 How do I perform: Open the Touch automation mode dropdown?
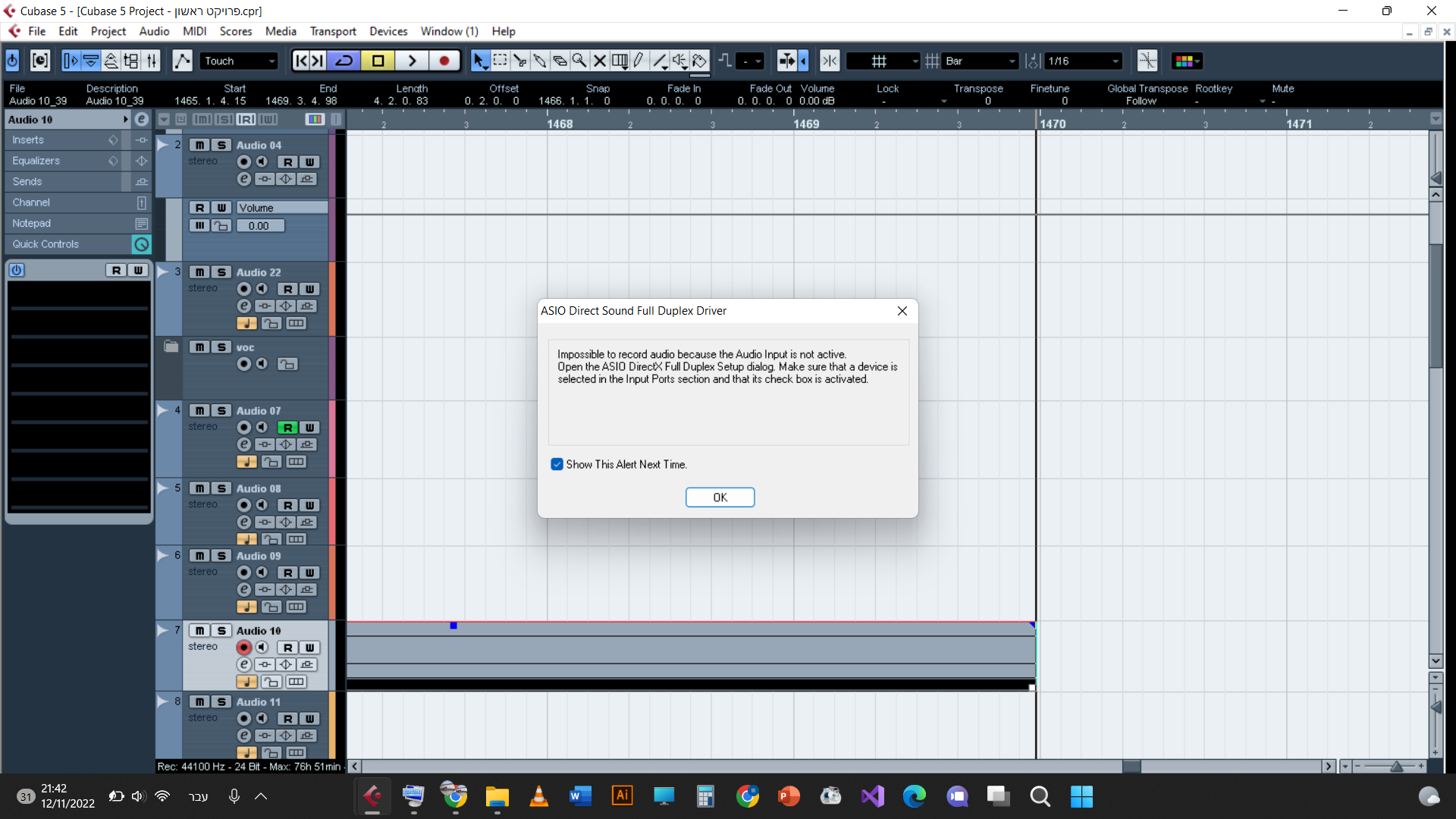pyautogui.click(x=239, y=61)
